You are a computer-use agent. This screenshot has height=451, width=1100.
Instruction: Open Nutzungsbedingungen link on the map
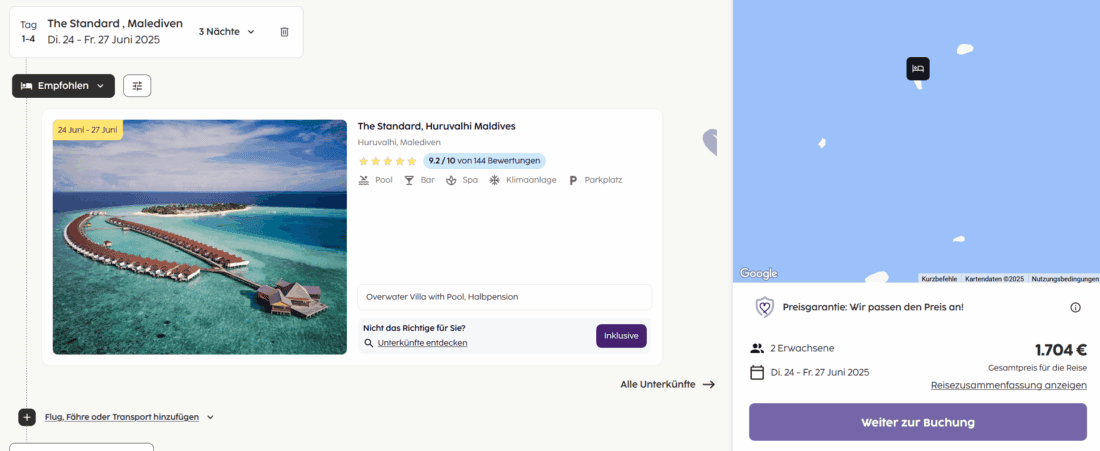[1065, 279]
